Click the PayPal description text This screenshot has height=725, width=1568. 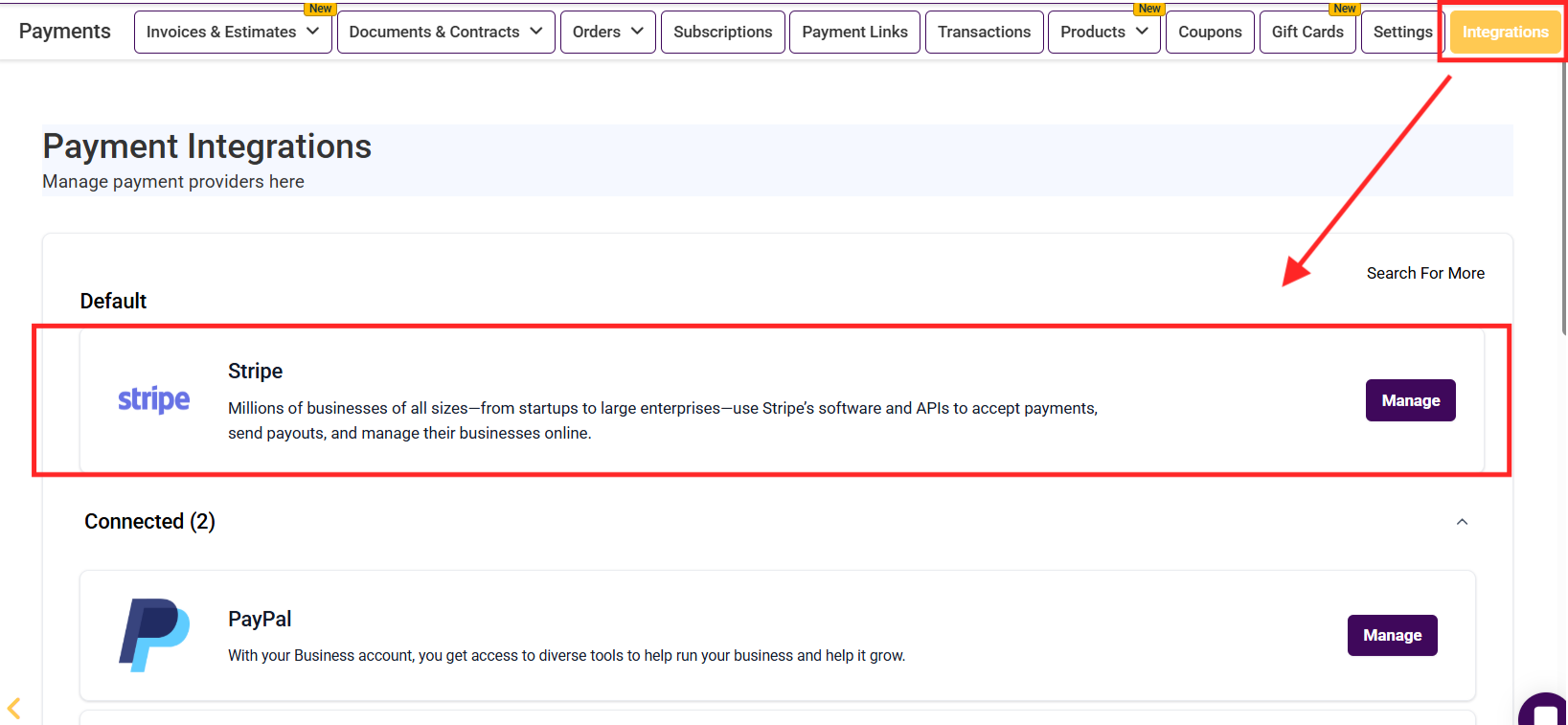pos(566,655)
